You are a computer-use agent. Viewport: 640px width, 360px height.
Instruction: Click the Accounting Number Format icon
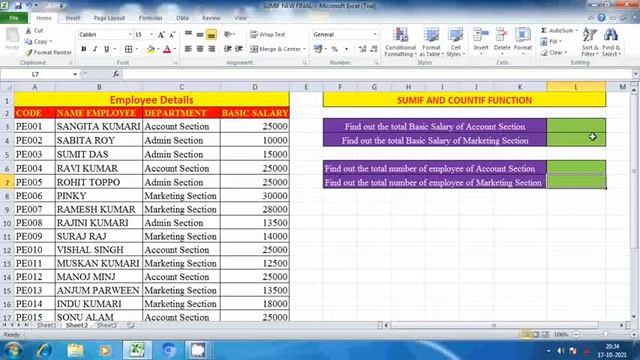(x=318, y=49)
